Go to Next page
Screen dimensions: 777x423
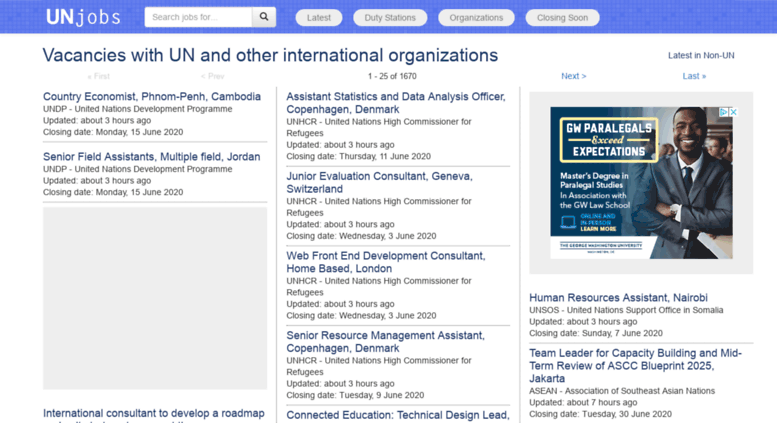(x=573, y=76)
